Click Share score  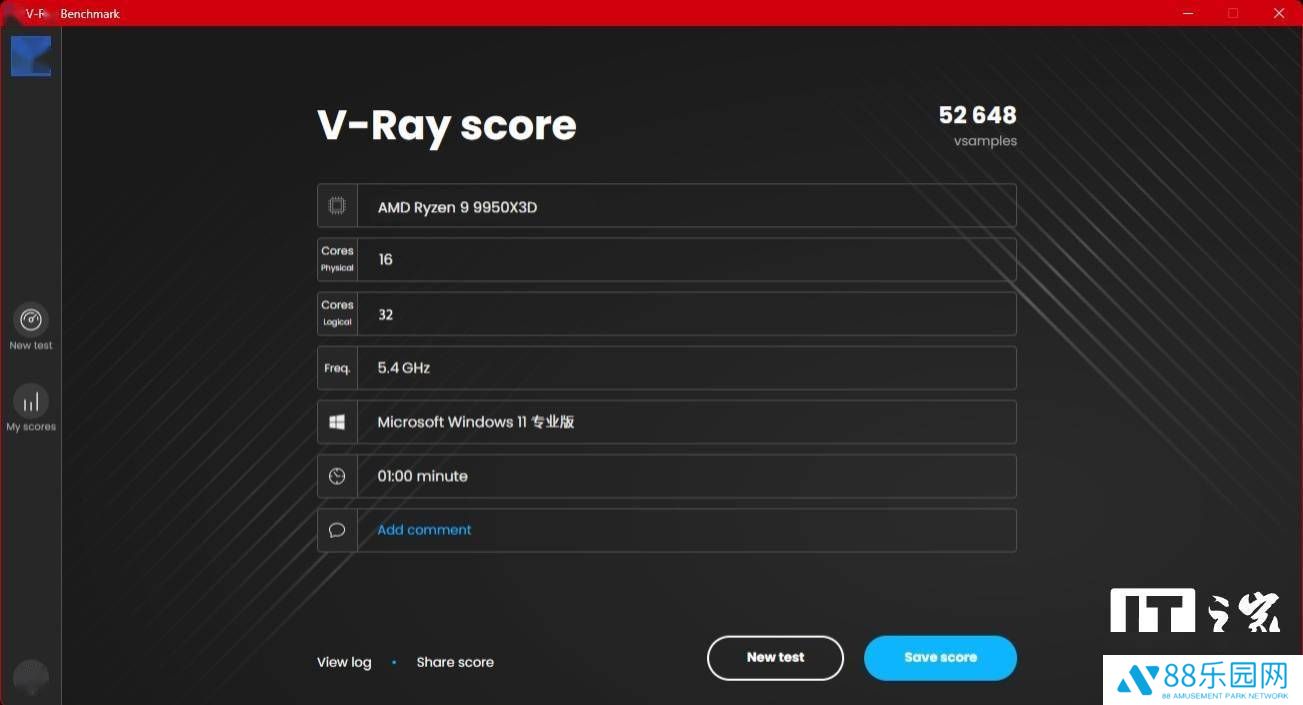(455, 662)
